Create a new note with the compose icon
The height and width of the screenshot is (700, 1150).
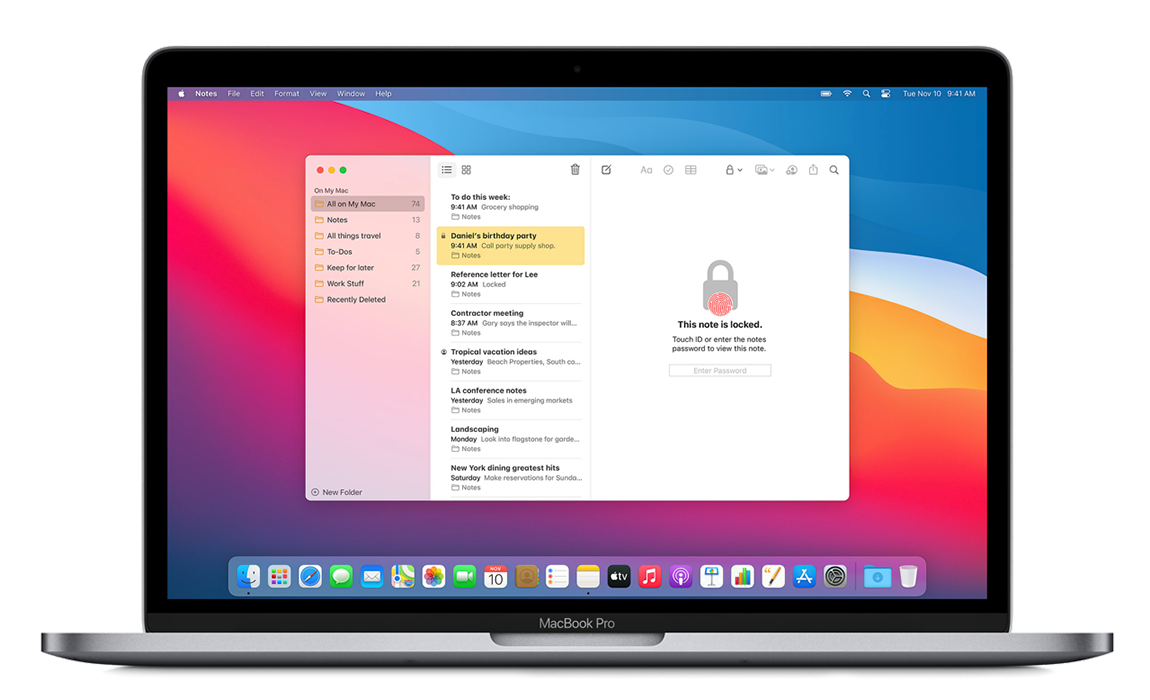[607, 170]
